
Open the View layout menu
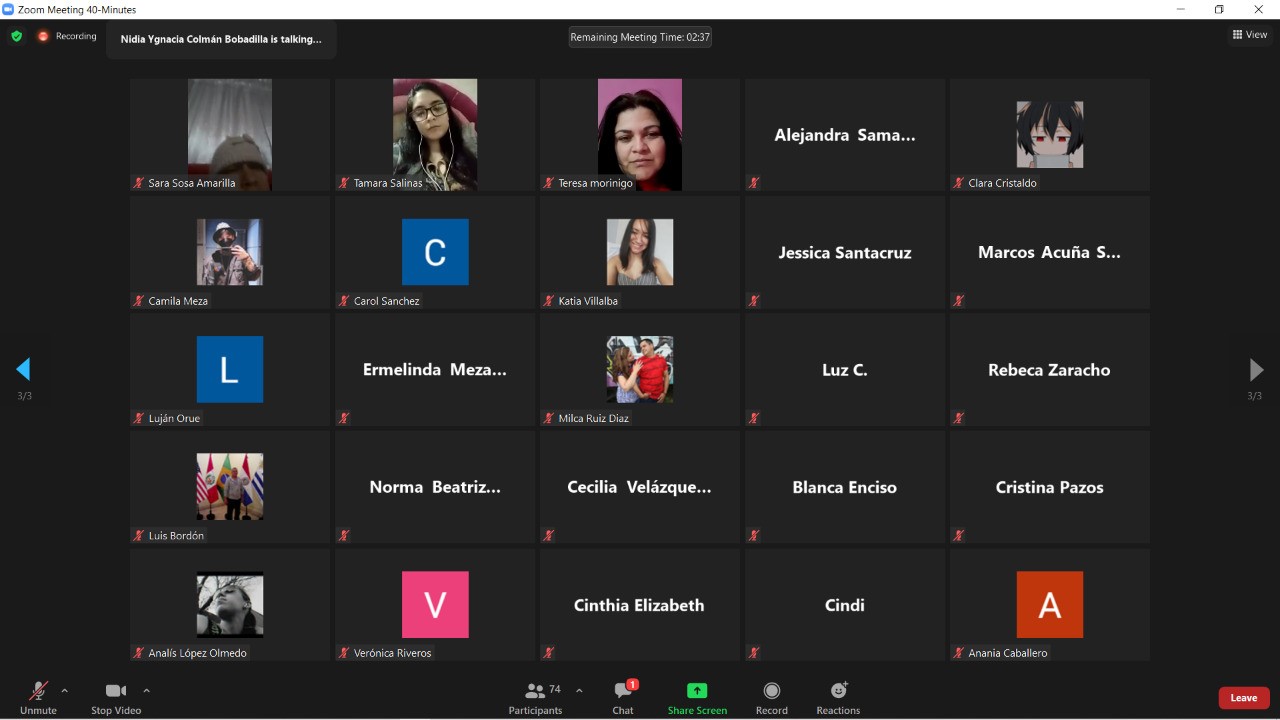(x=1250, y=35)
